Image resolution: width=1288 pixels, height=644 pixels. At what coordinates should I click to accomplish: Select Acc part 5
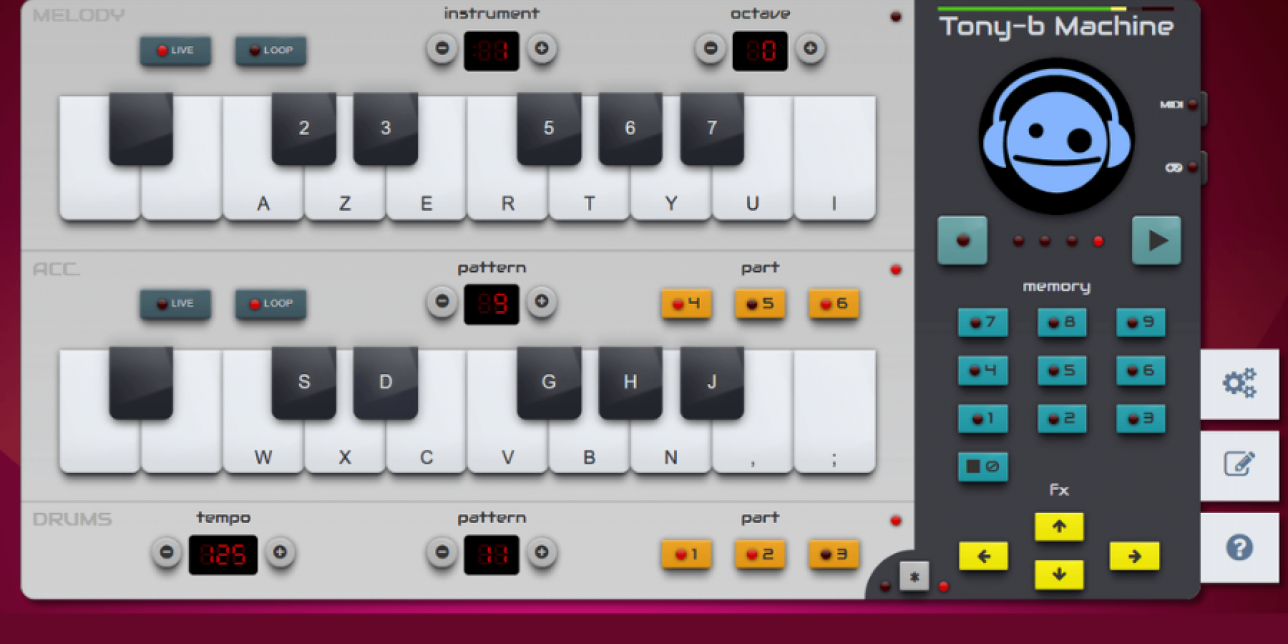[x=760, y=304]
